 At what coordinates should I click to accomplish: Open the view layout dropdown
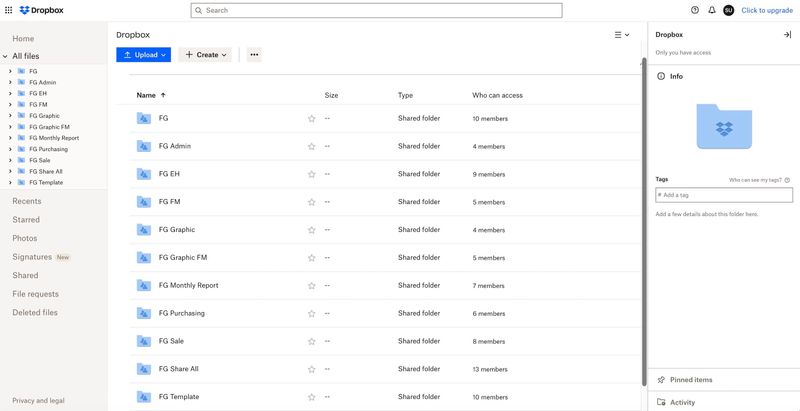pos(622,35)
